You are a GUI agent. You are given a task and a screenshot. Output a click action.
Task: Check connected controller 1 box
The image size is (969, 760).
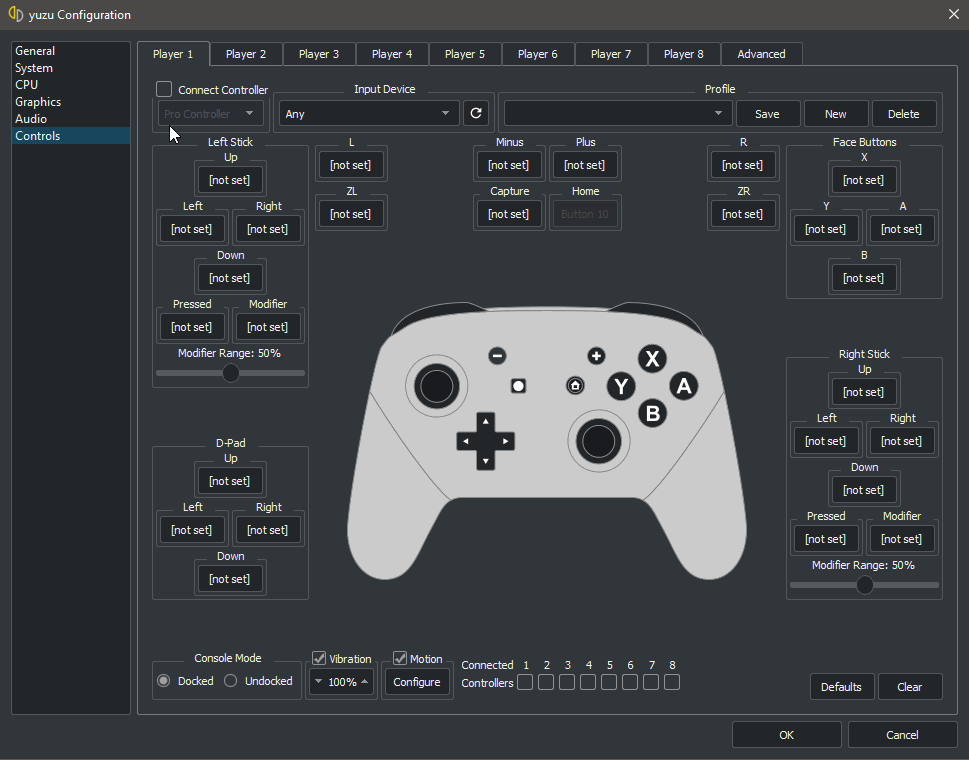click(x=525, y=682)
